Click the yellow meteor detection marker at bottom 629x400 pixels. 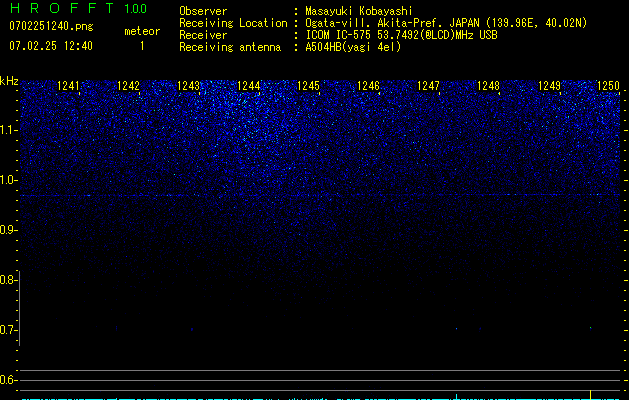click(x=590, y=394)
